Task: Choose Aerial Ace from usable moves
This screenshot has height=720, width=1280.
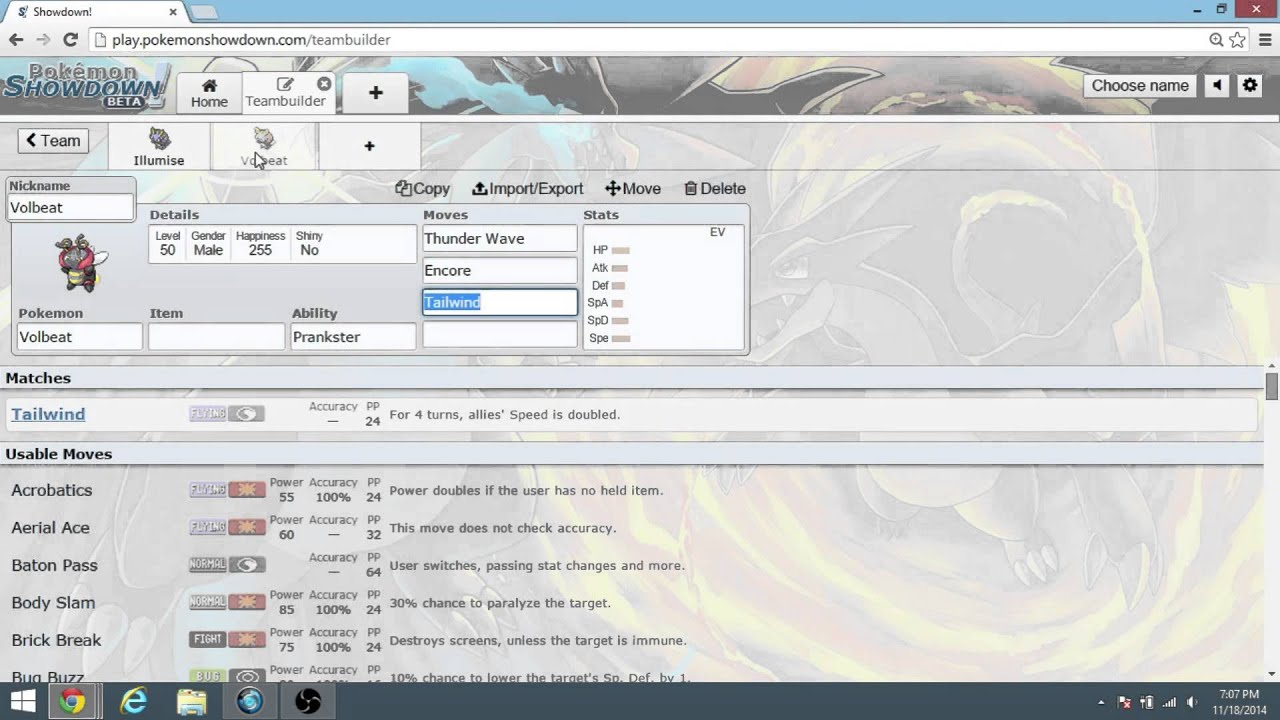Action: tap(50, 528)
